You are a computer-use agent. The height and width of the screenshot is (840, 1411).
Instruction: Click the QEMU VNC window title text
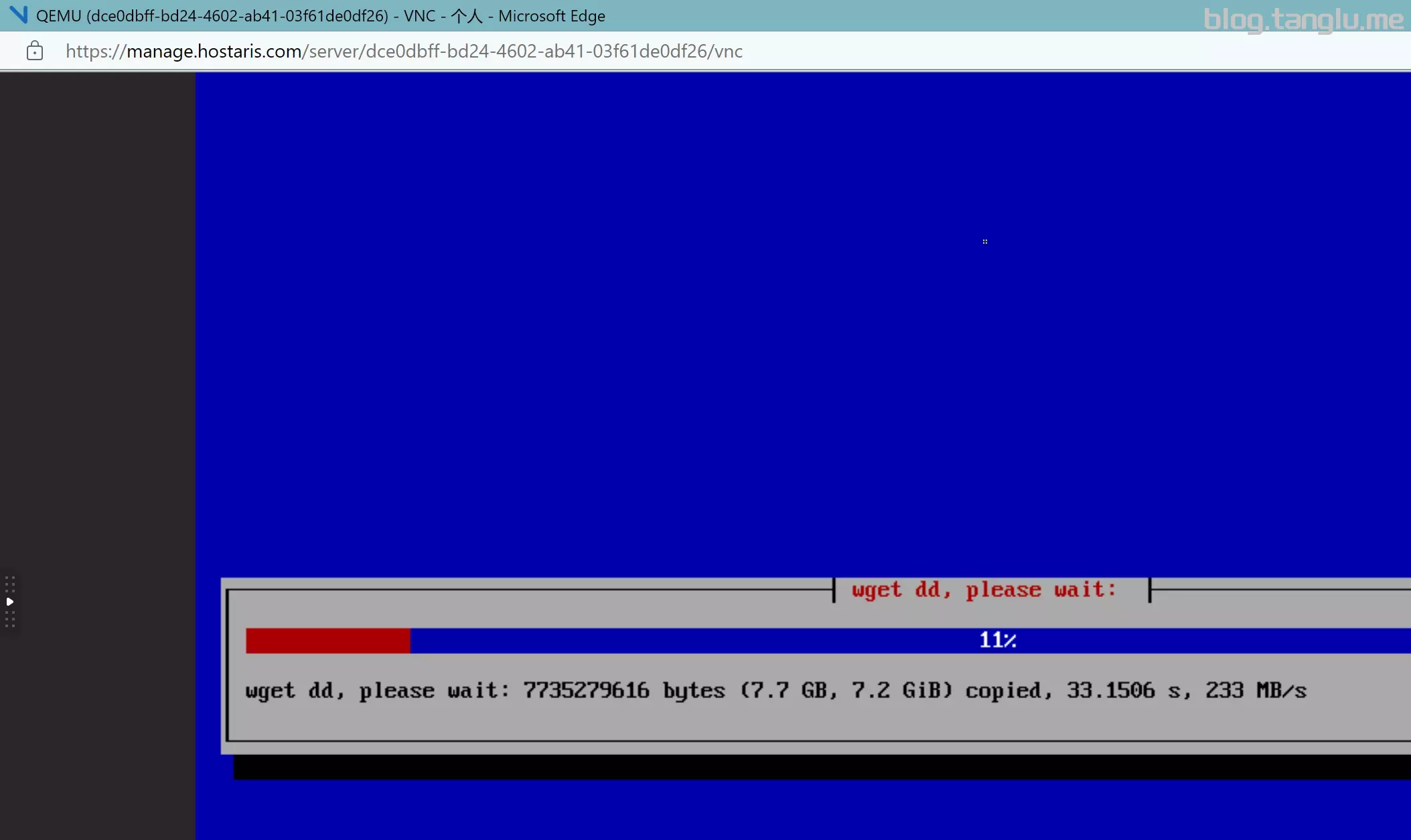(x=321, y=16)
